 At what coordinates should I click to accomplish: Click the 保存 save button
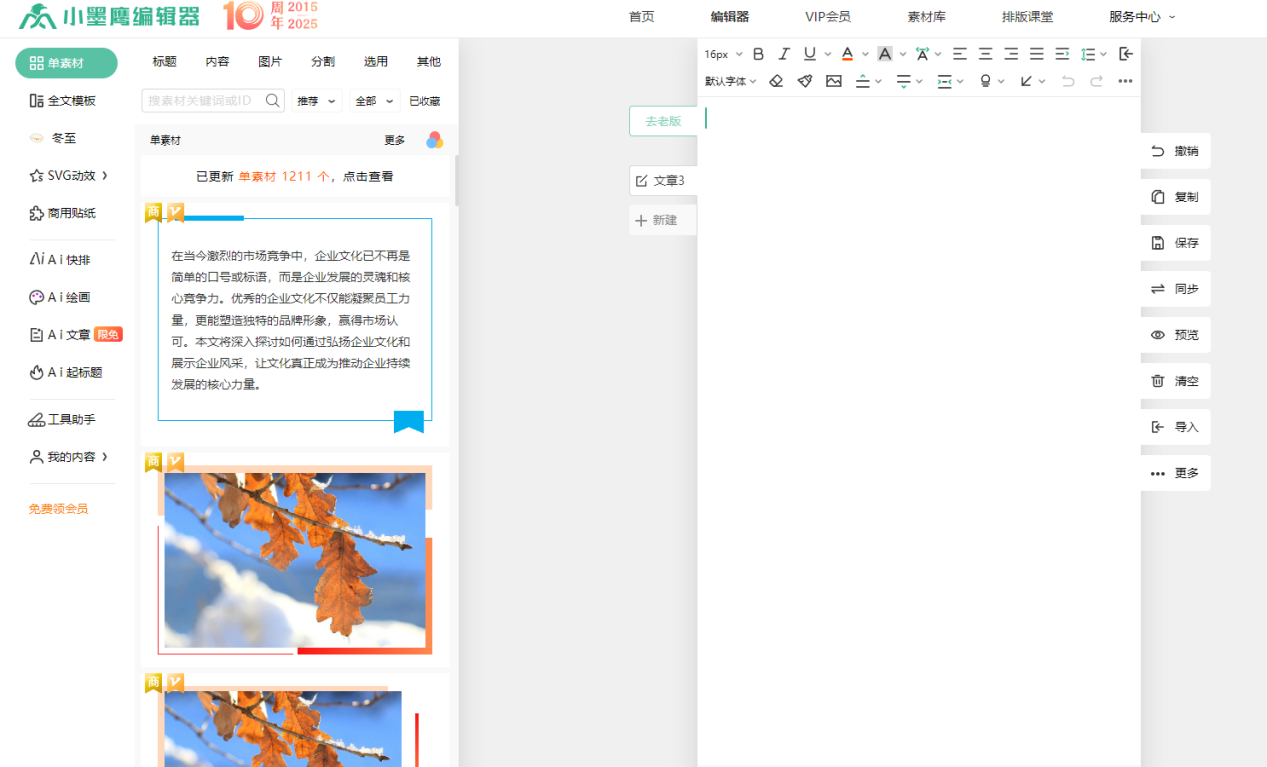[1175, 243]
